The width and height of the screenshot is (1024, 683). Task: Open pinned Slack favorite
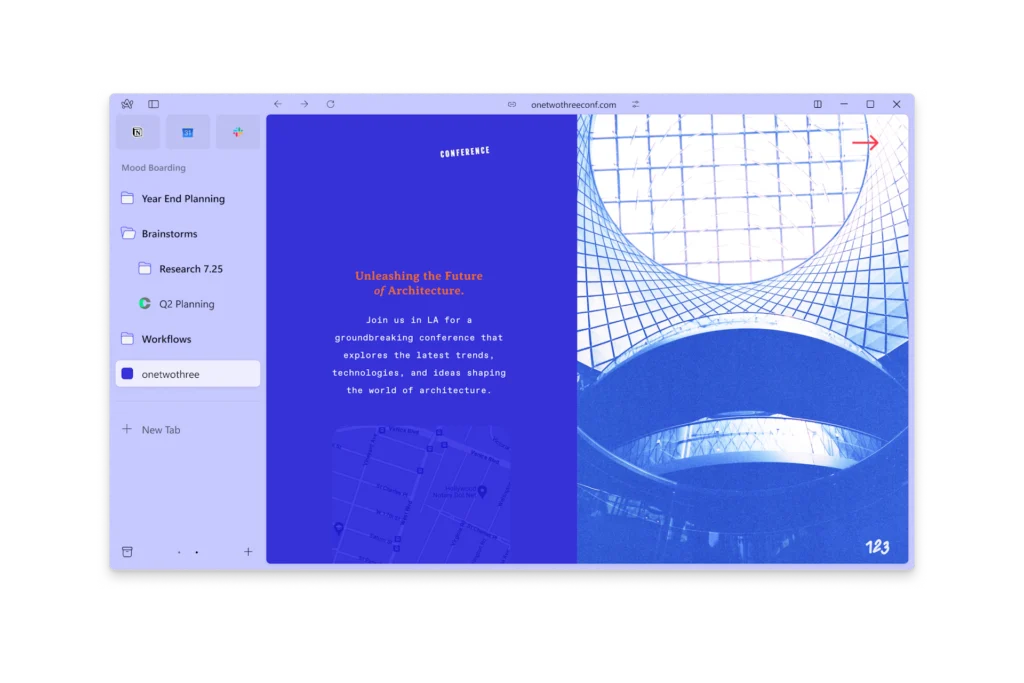point(237,132)
